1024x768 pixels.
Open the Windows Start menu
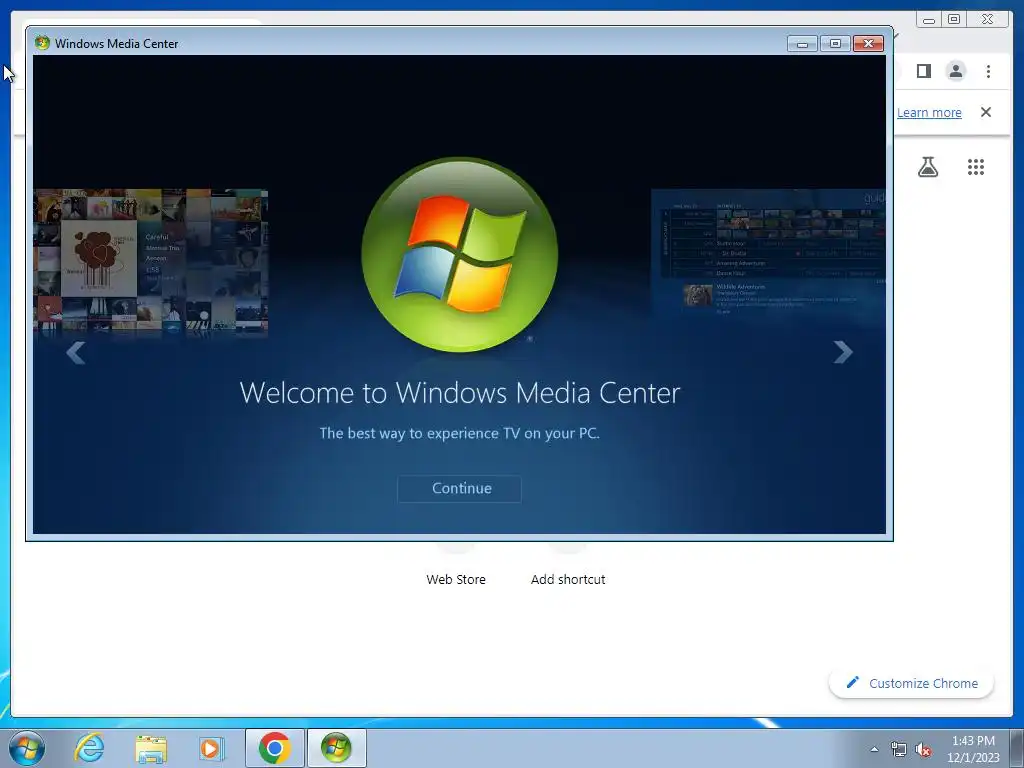(x=27, y=748)
